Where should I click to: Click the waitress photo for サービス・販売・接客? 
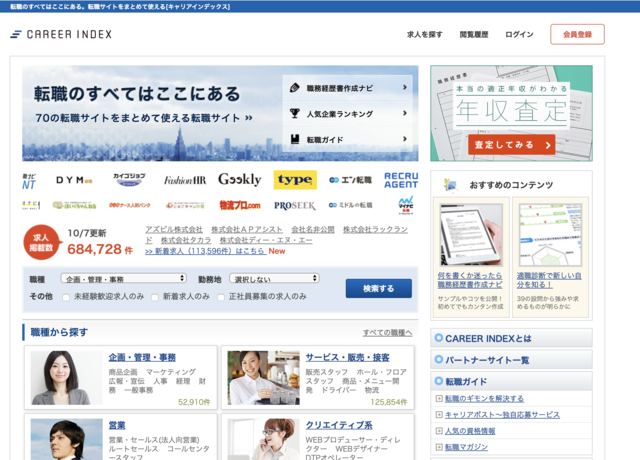click(x=264, y=378)
